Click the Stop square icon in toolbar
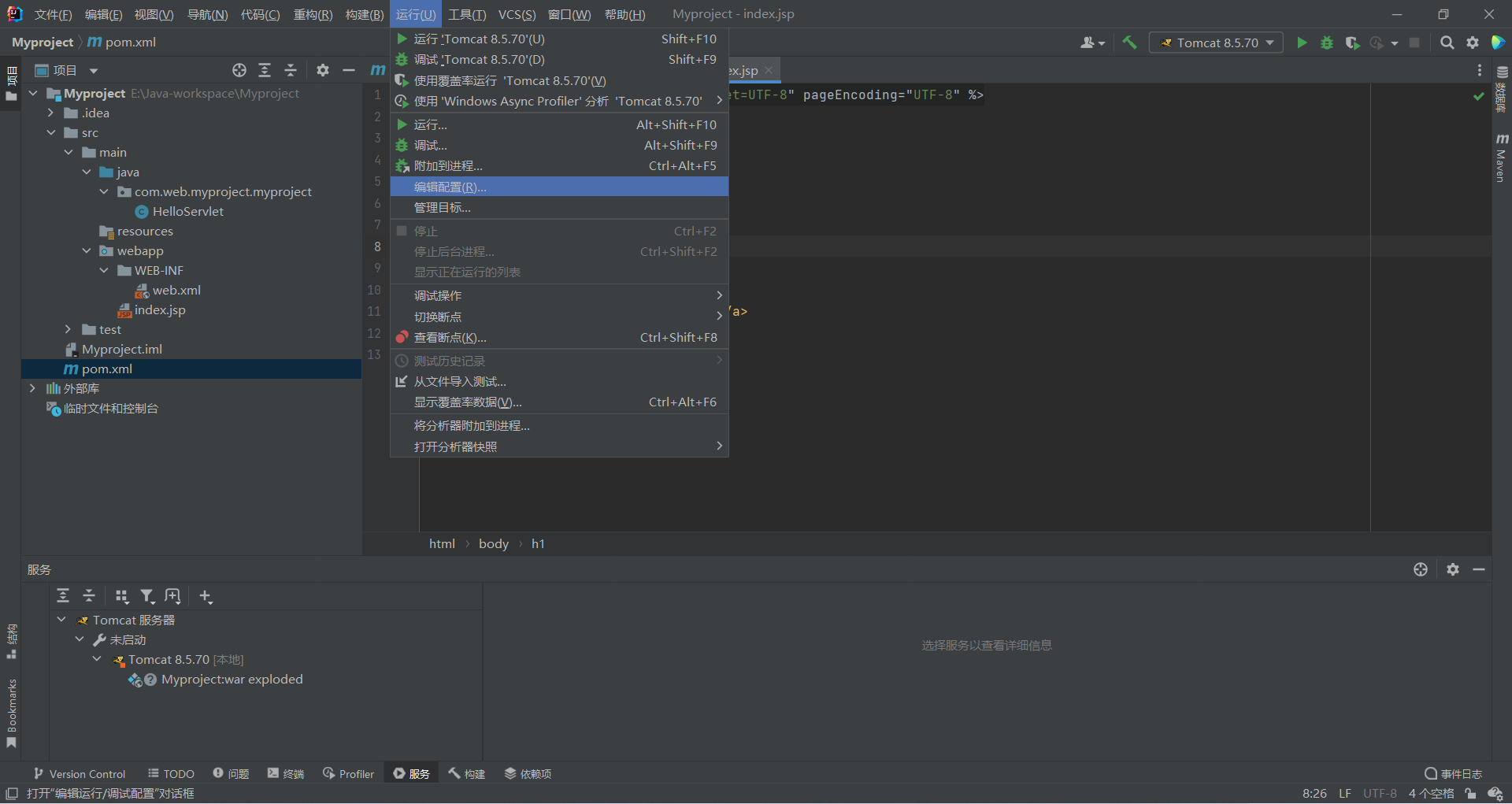 1414,43
